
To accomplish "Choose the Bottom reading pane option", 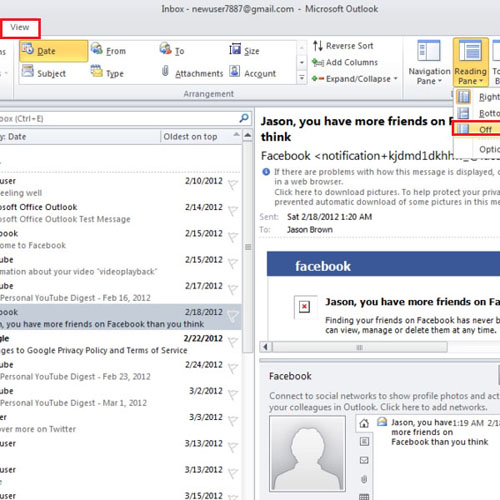I will [x=477, y=113].
